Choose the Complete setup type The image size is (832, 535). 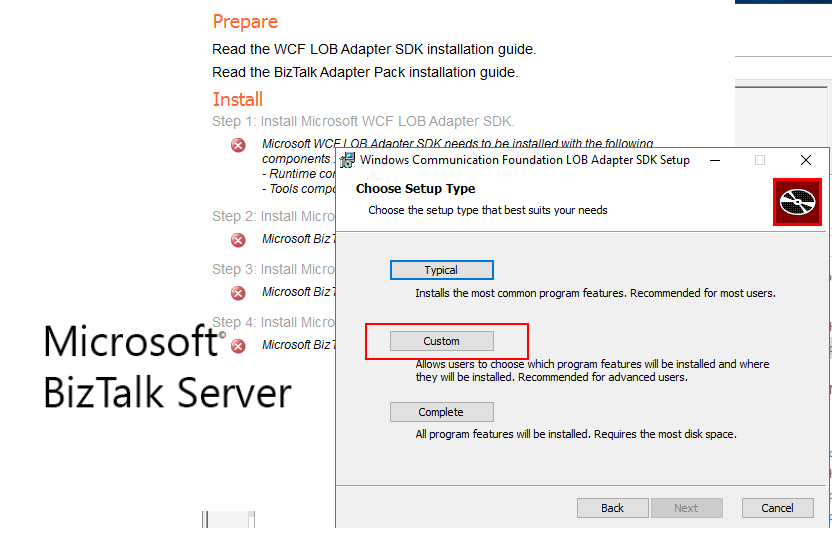click(441, 412)
